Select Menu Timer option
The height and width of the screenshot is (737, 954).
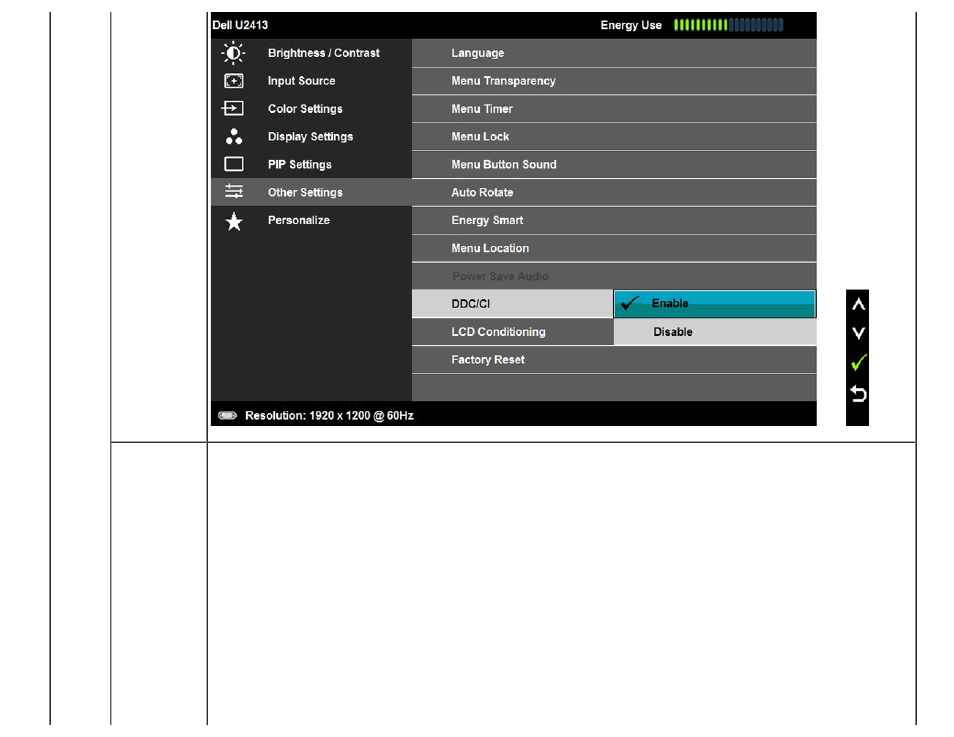click(614, 109)
